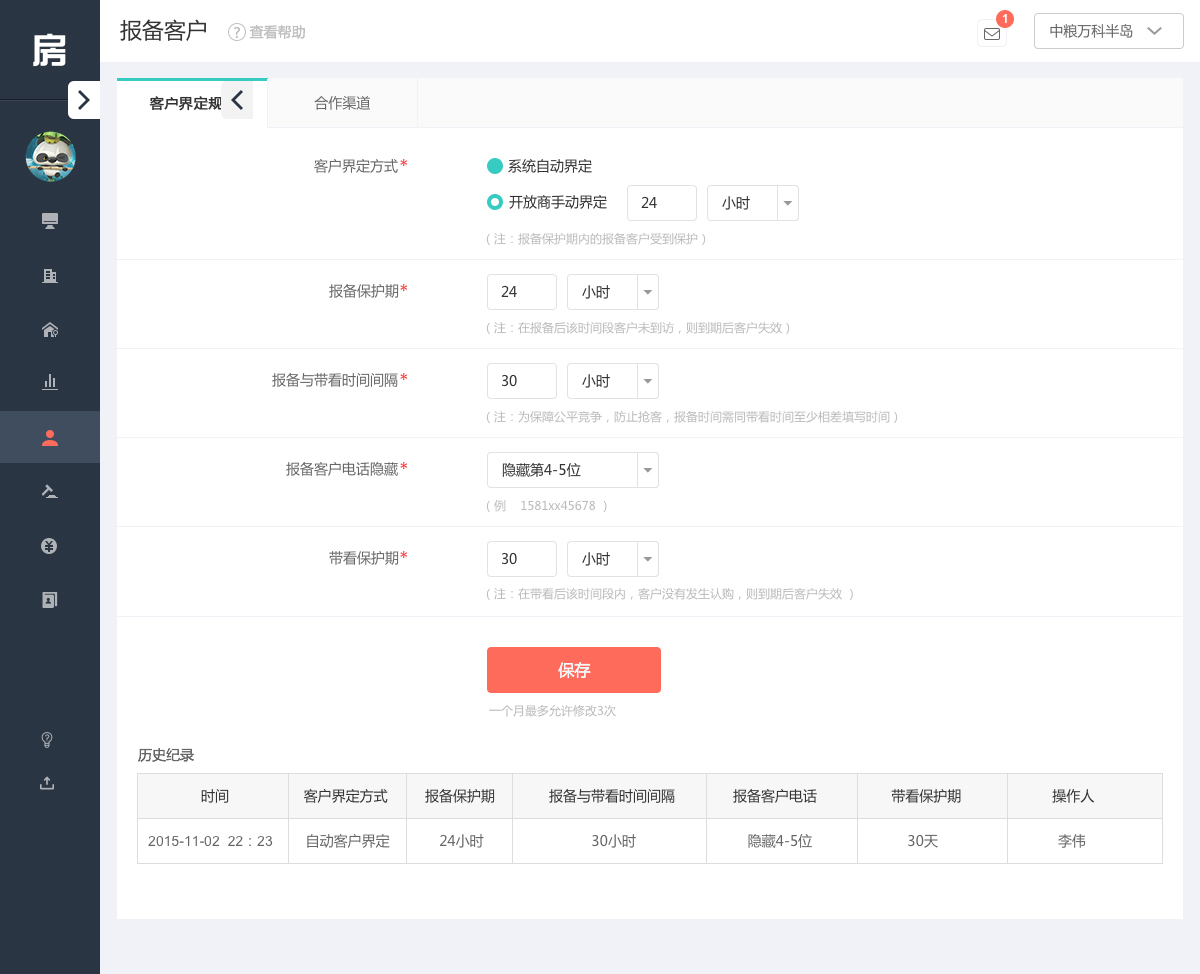Open the 隐藏第4-5位 phone hiding dropdown
Image resolution: width=1200 pixels, height=974 pixels.
573,470
